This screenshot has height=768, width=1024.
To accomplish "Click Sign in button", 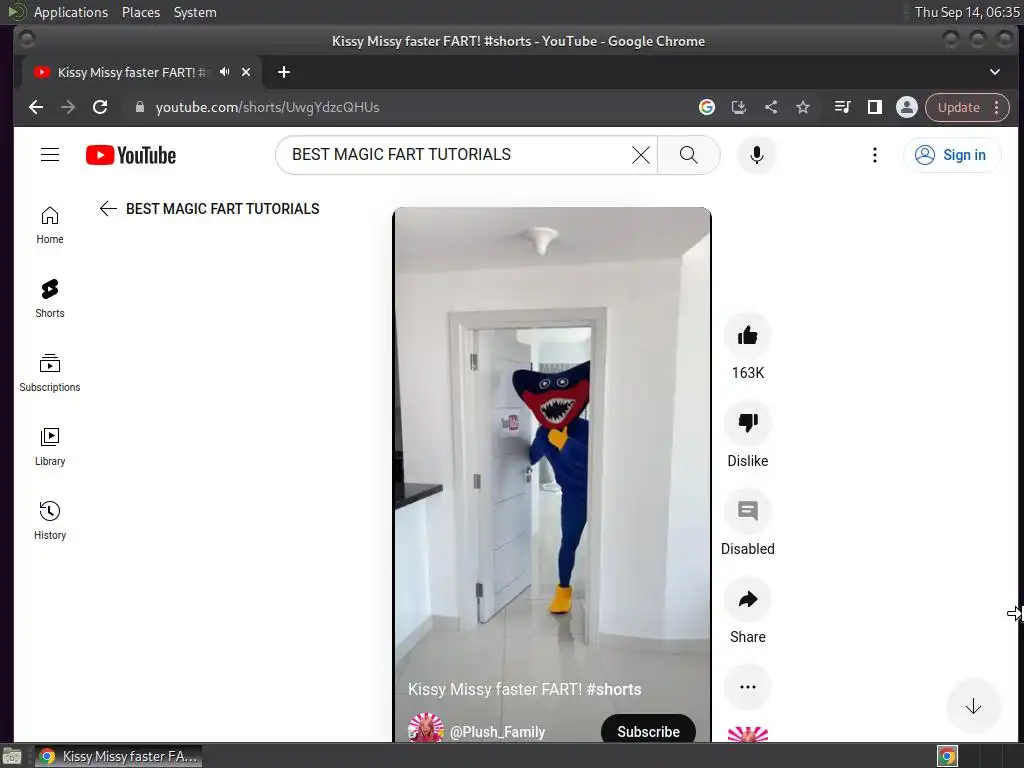I will 952,155.
